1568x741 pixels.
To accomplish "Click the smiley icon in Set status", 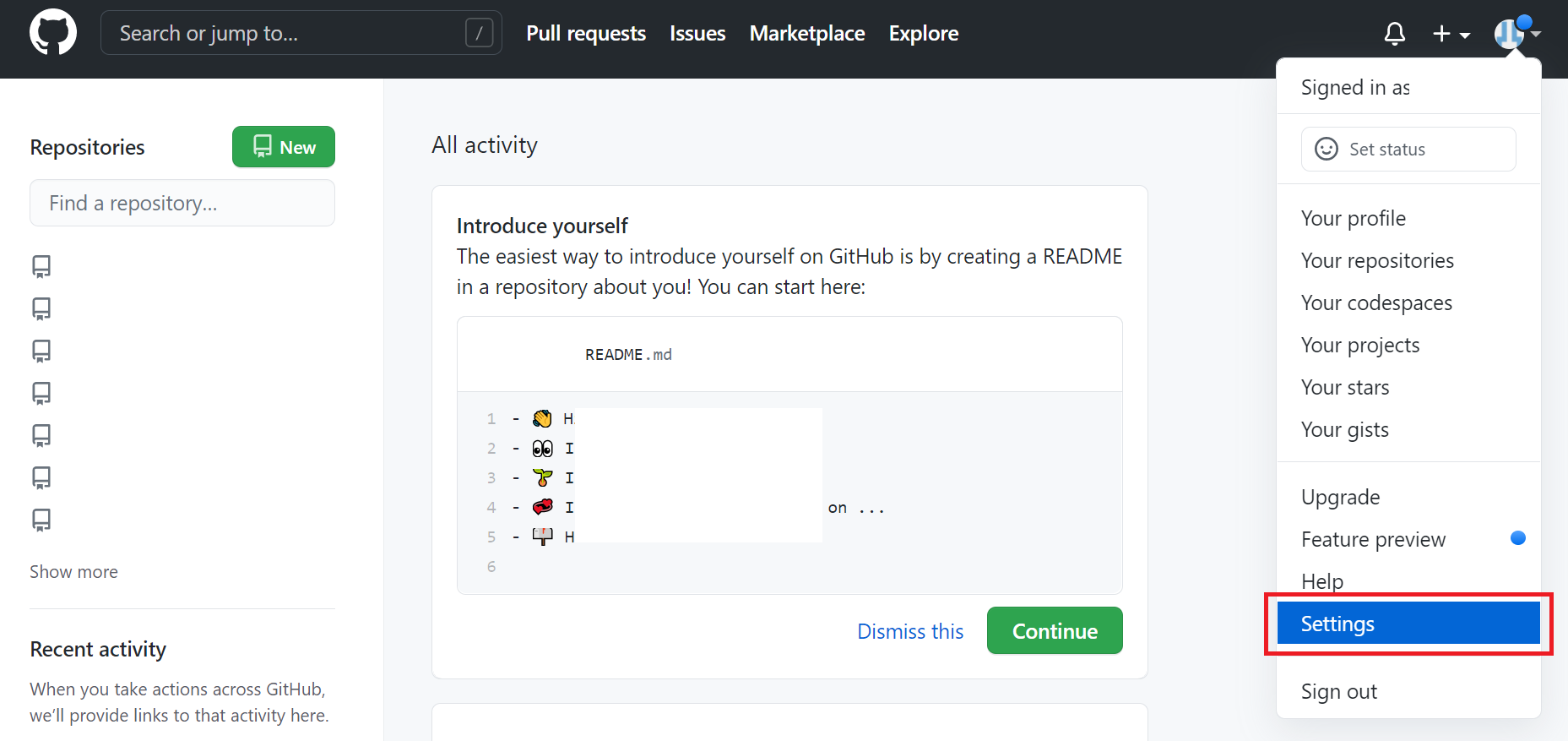I will [1327, 149].
